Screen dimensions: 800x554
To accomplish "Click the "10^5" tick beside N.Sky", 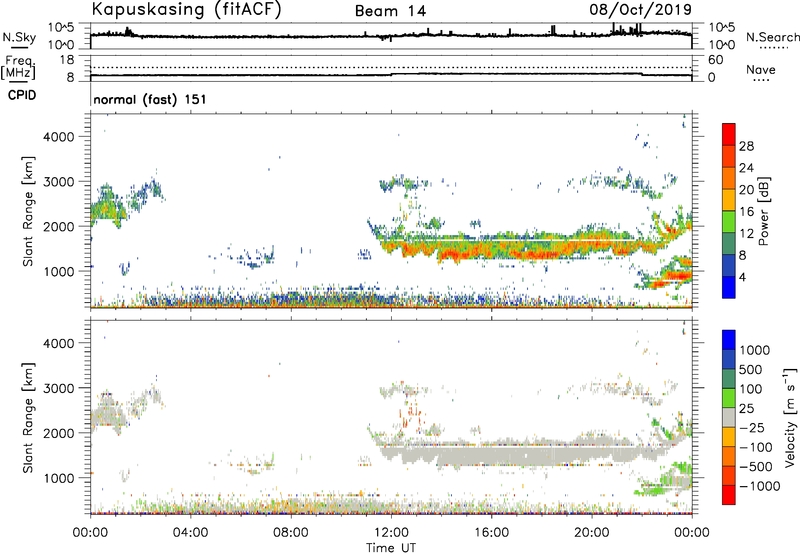I will point(61,27).
